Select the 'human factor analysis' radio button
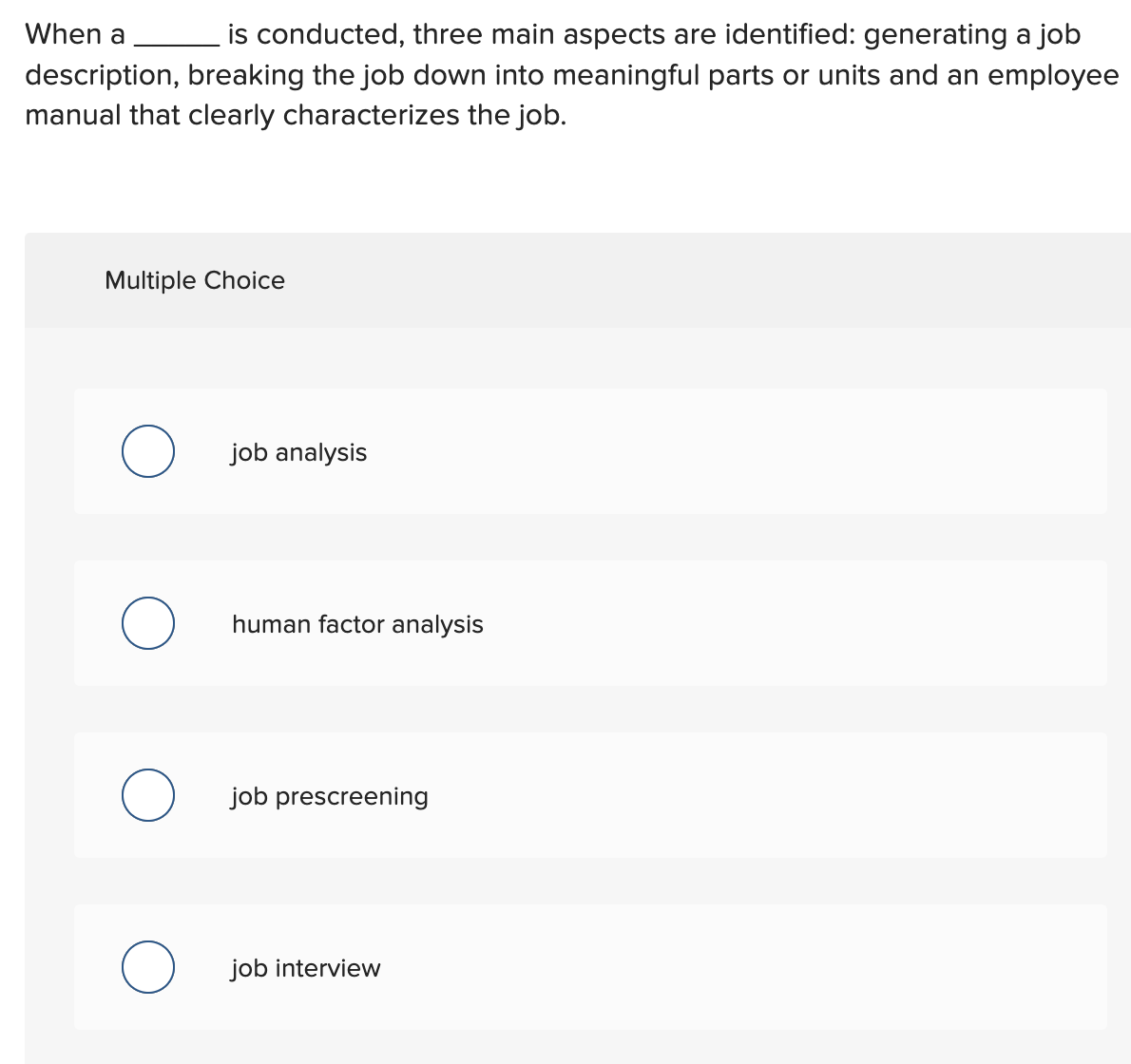The image size is (1131, 1064). click(x=147, y=623)
